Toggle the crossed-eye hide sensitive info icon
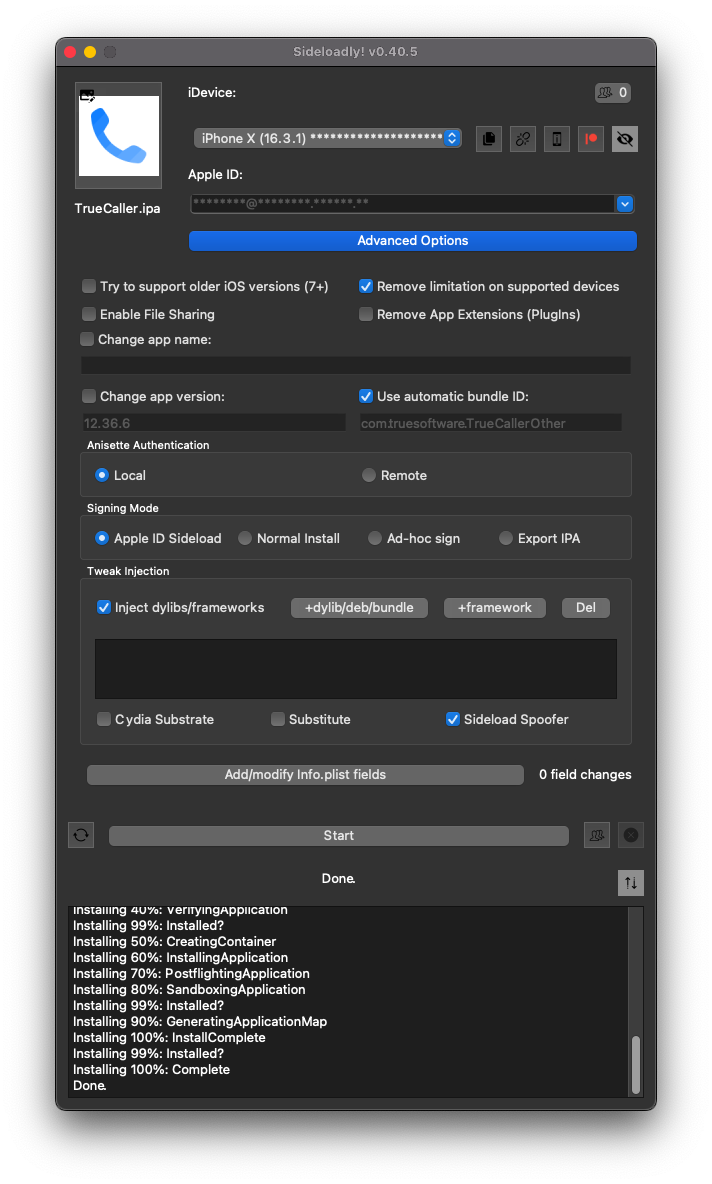Viewport: 712px width, 1184px height. (624, 139)
